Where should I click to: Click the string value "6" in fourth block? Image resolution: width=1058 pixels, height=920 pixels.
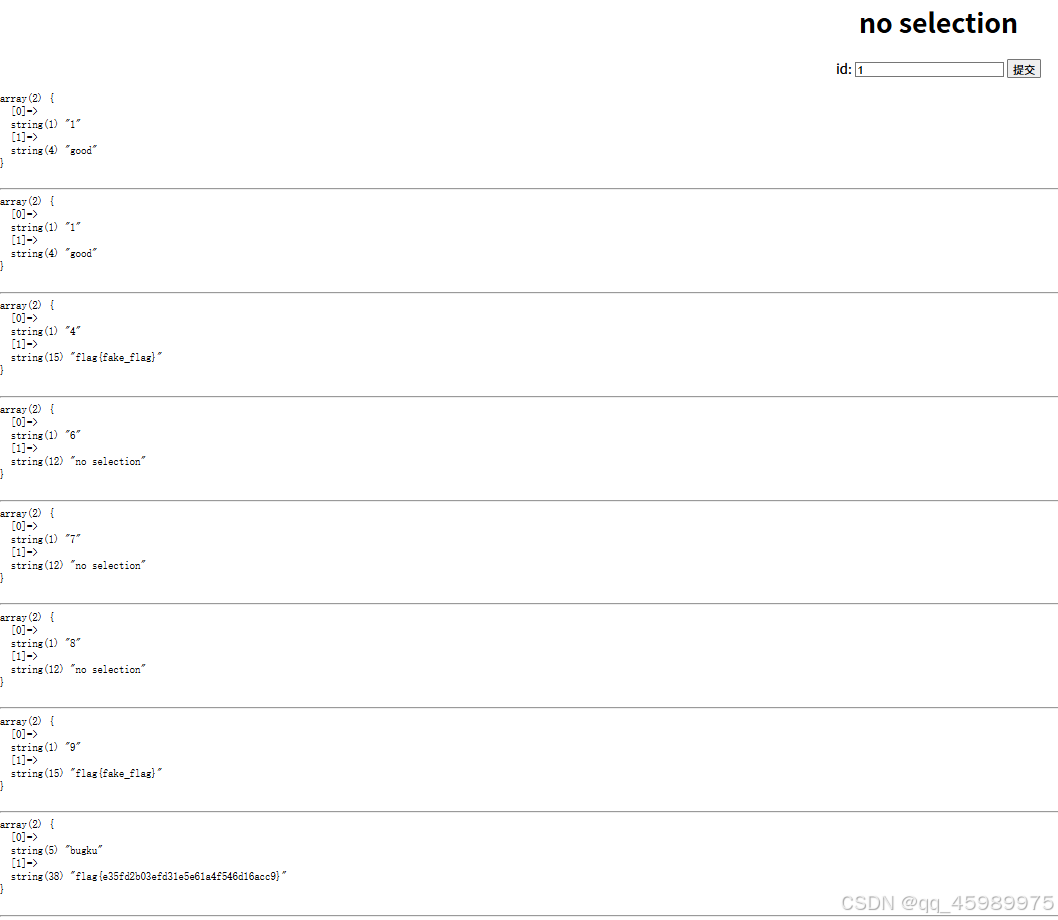pyautogui.click(x=74, y=435)
